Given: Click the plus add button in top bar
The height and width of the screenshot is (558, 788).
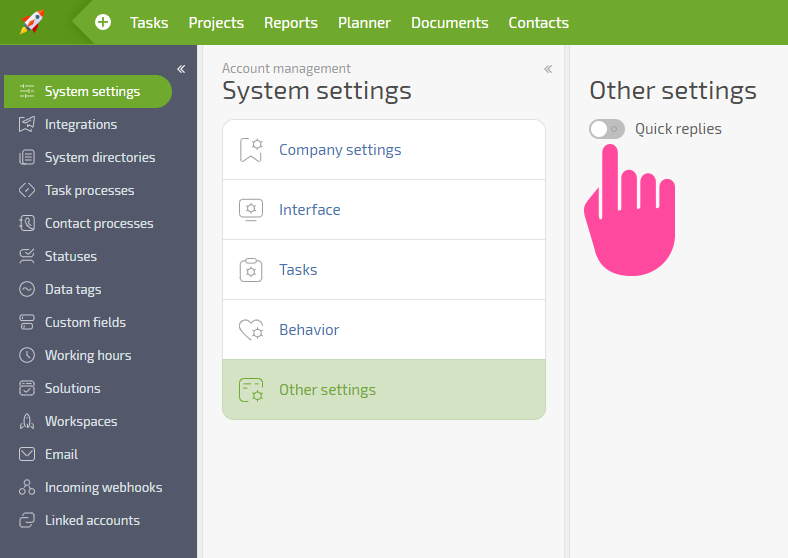Looking at the screenshot, I should pos(103,22).
